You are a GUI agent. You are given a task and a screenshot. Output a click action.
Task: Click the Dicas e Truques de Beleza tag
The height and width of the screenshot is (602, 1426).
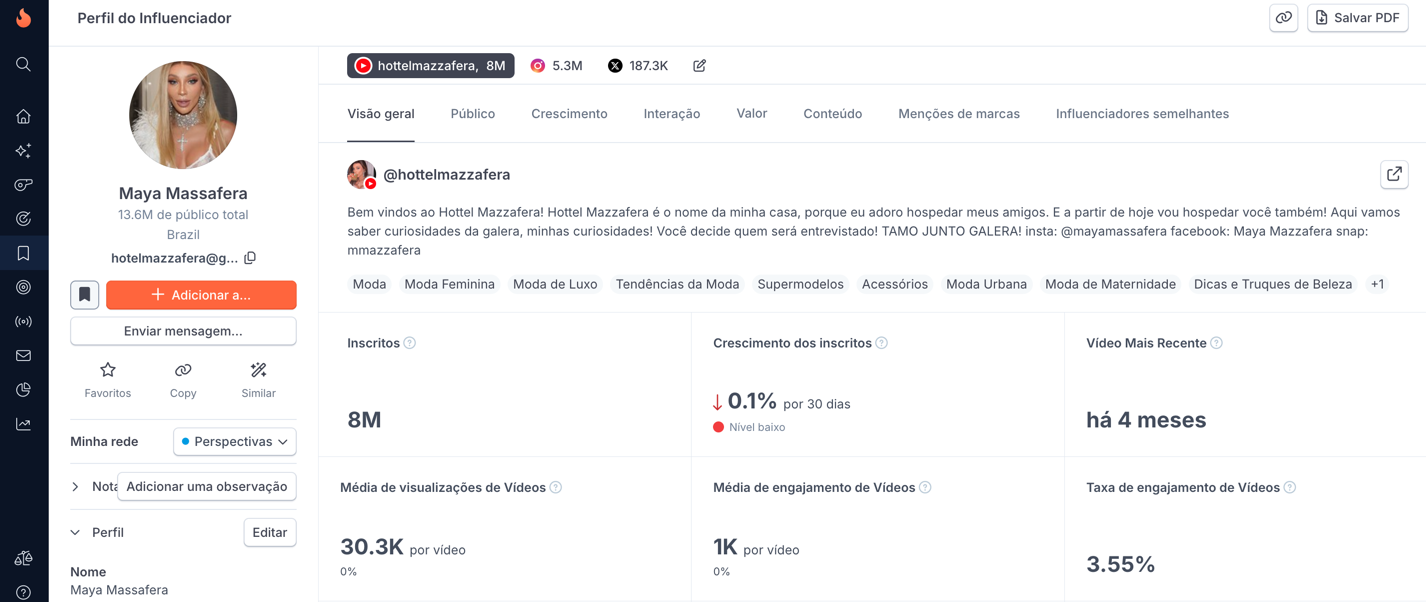1273,284
